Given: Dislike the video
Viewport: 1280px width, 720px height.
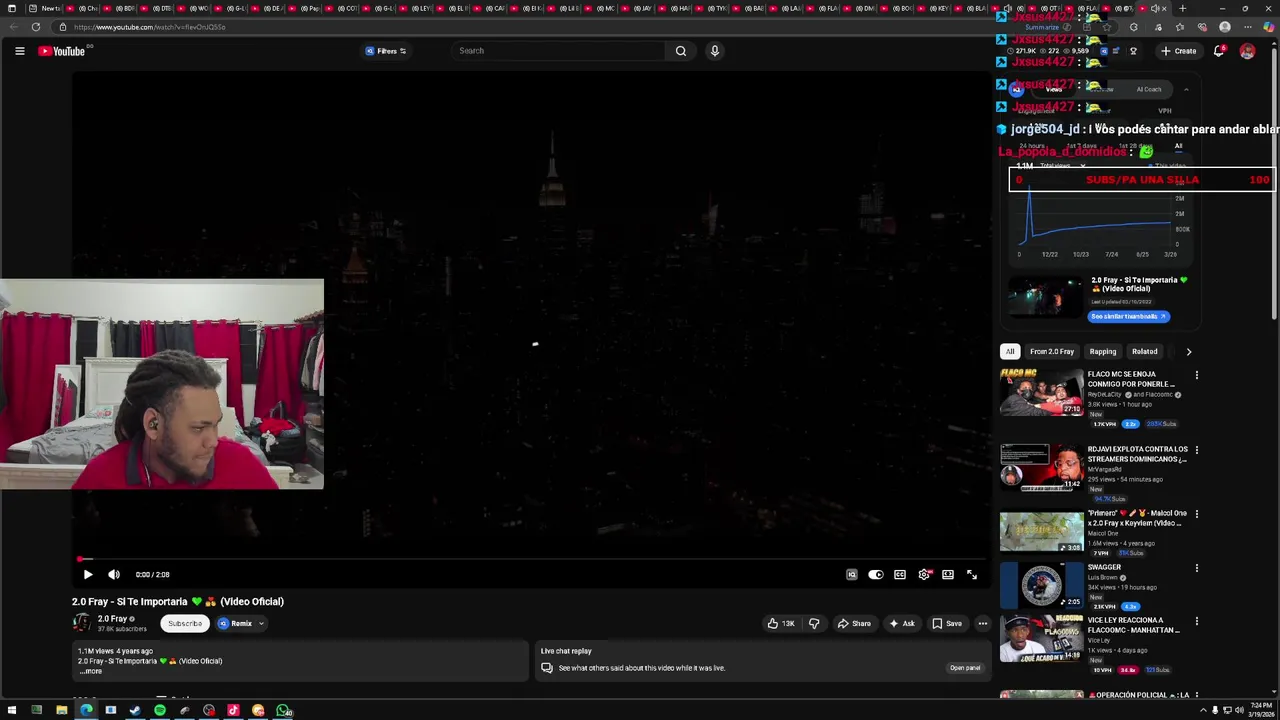Looking at the screenshot, I should click(x=814, y=624).
